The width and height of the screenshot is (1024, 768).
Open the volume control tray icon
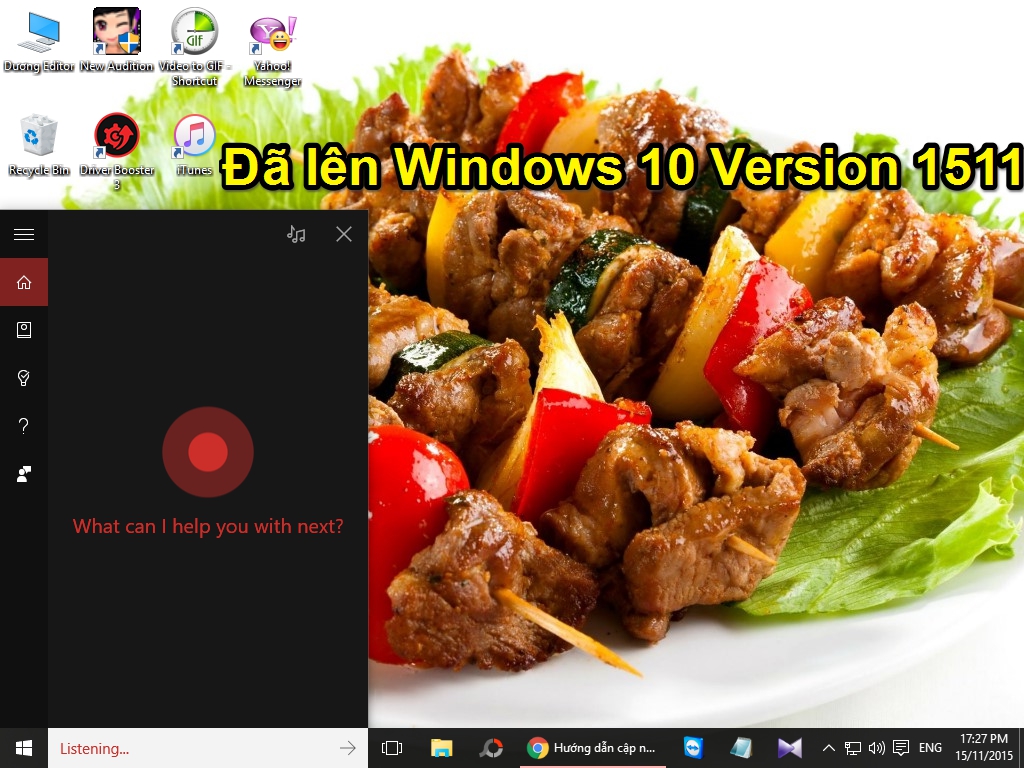(x=876, y=748)
